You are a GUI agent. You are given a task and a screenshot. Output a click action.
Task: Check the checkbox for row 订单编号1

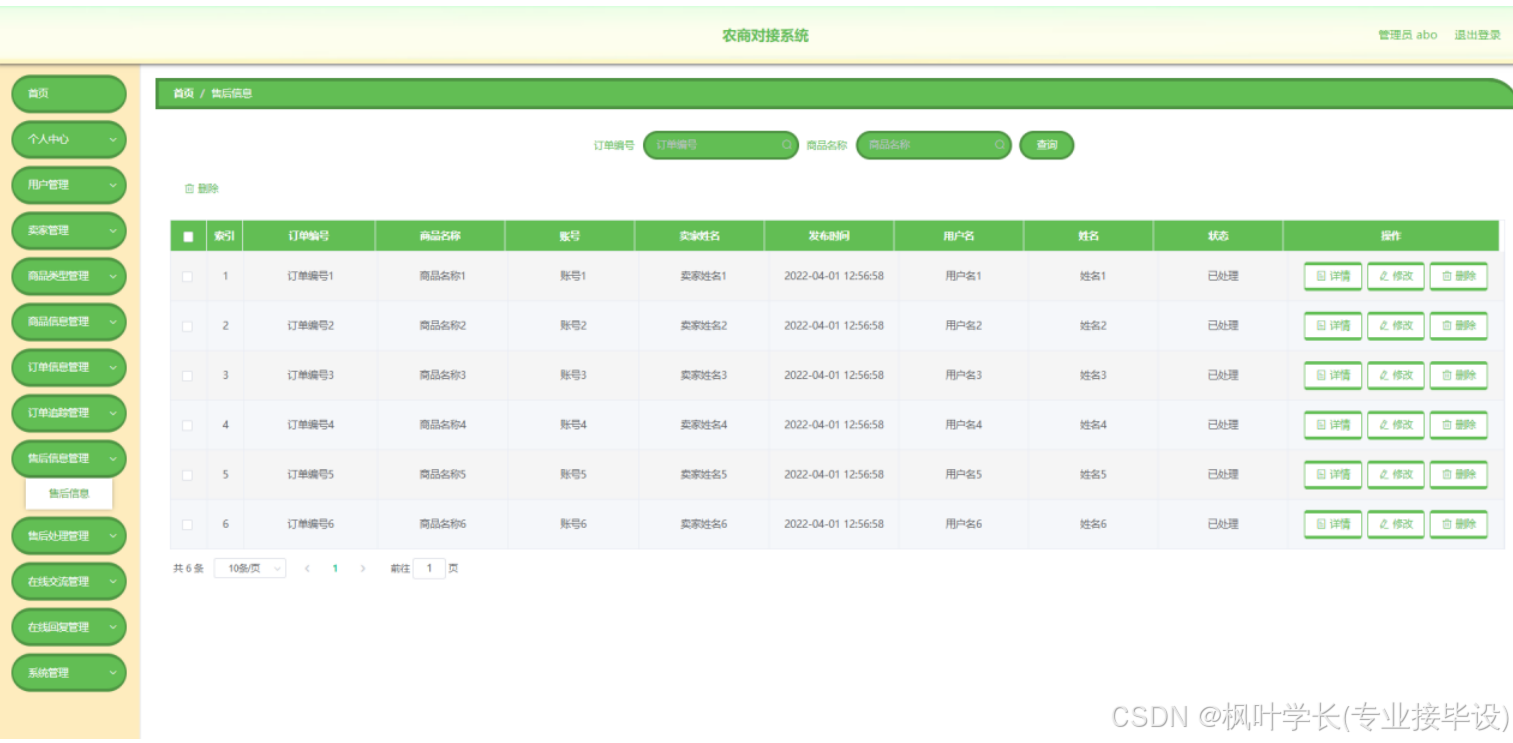(187, 276)
